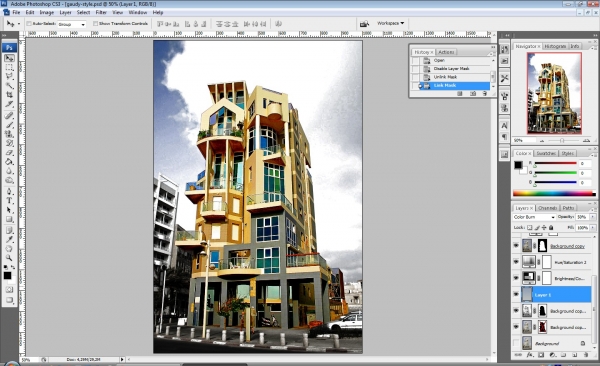
Task: Select the Clone Stamp tool
Action: (10, 134)
